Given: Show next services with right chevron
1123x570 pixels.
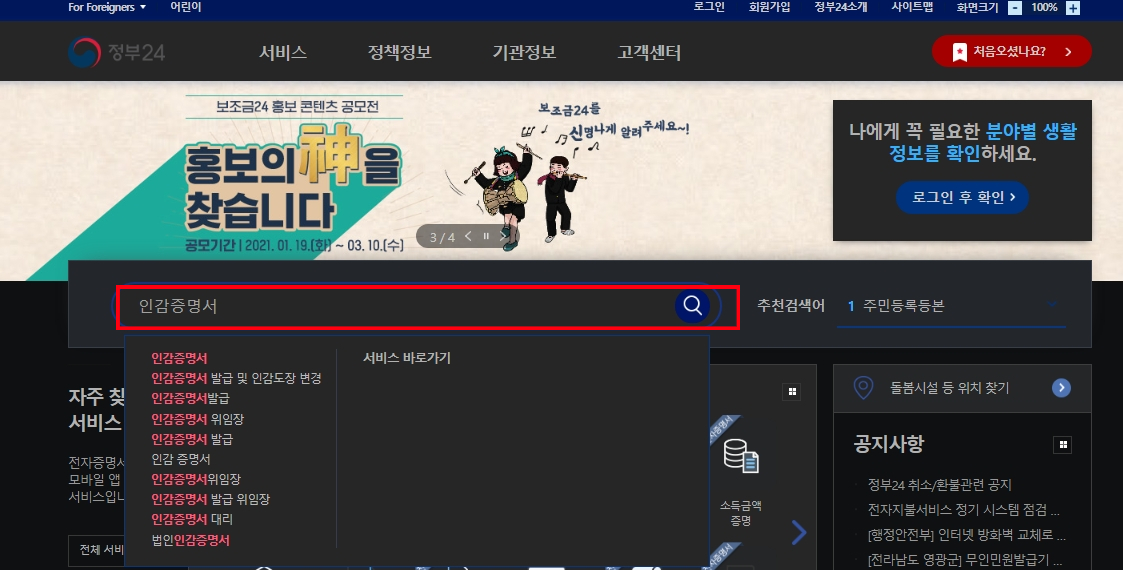Looking at the screenshot, I should [x=799, y=532].
